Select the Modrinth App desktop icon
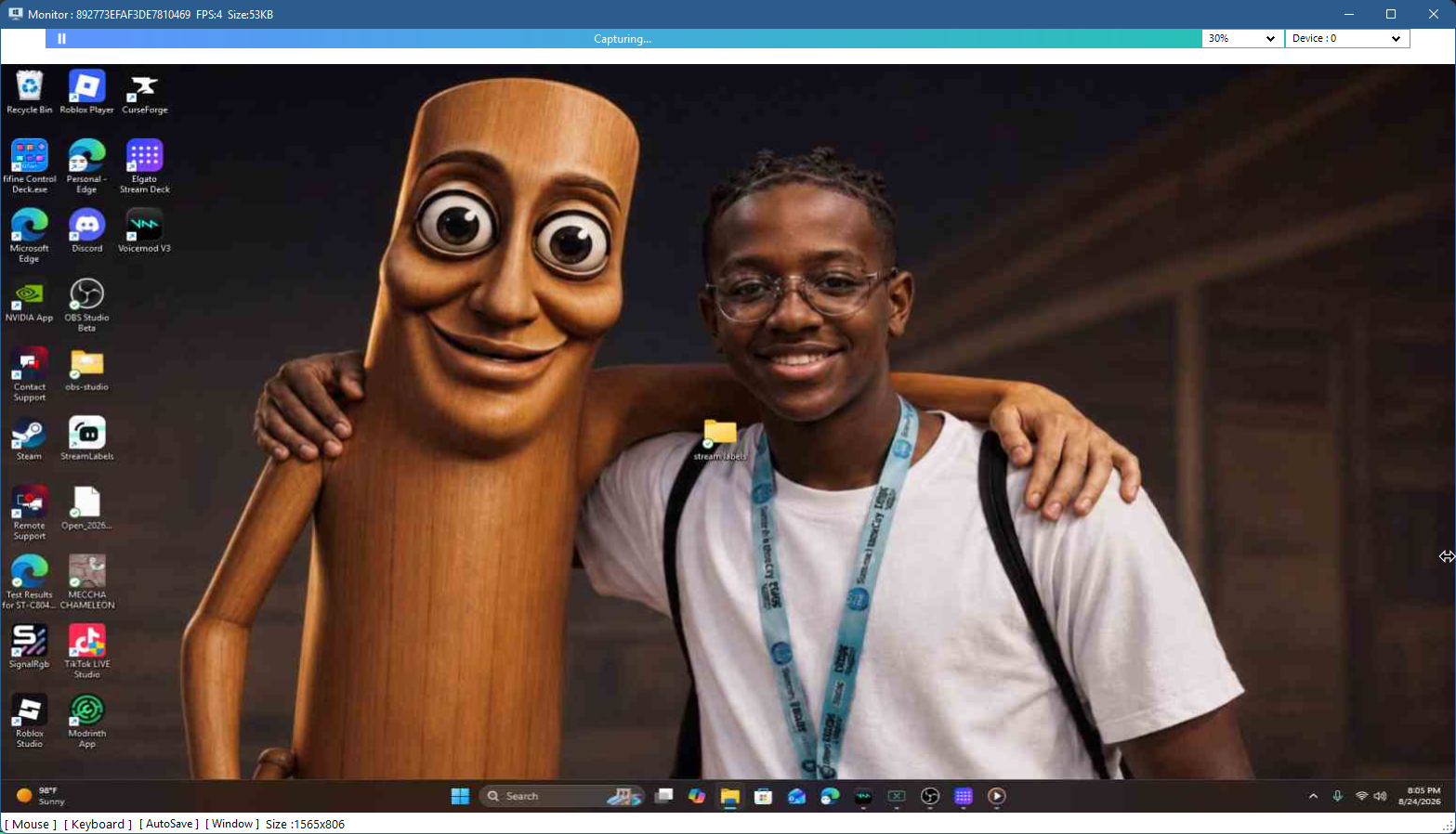The width and height of the screenshot is (1456, 834). pos(87,720)
